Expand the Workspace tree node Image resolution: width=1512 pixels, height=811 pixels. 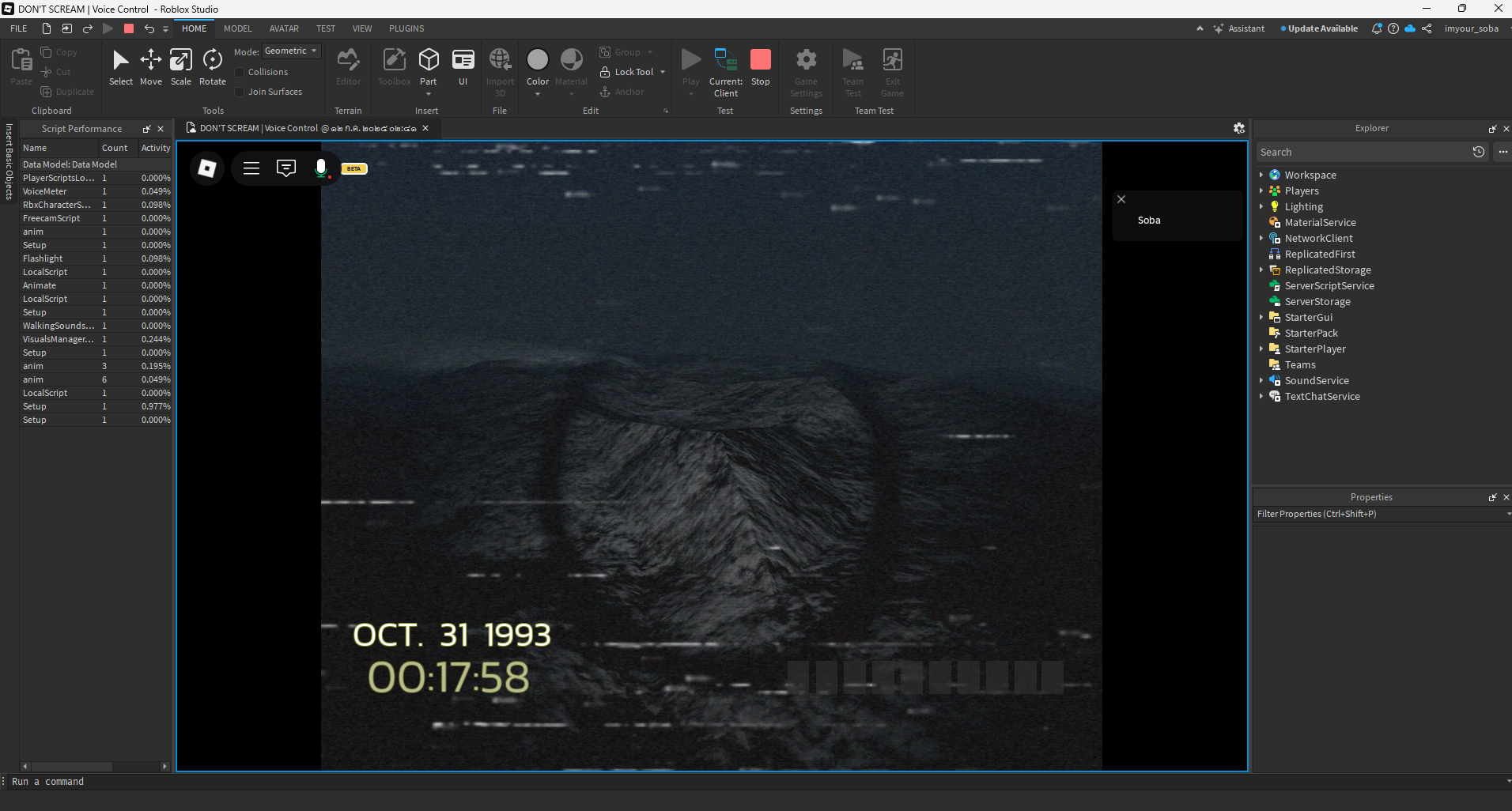click(1261, 175)
